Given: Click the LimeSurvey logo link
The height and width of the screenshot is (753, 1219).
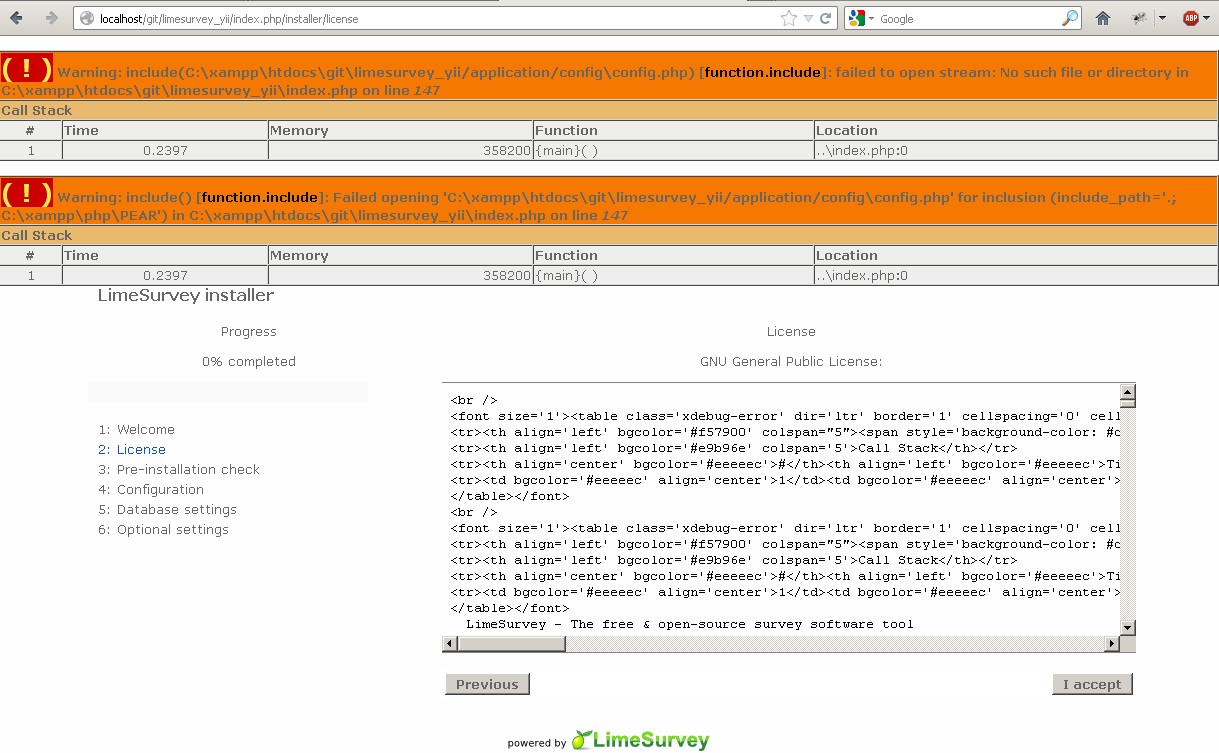Looking at the screenshot, I should pyautogui.click(x=640, y=741).
